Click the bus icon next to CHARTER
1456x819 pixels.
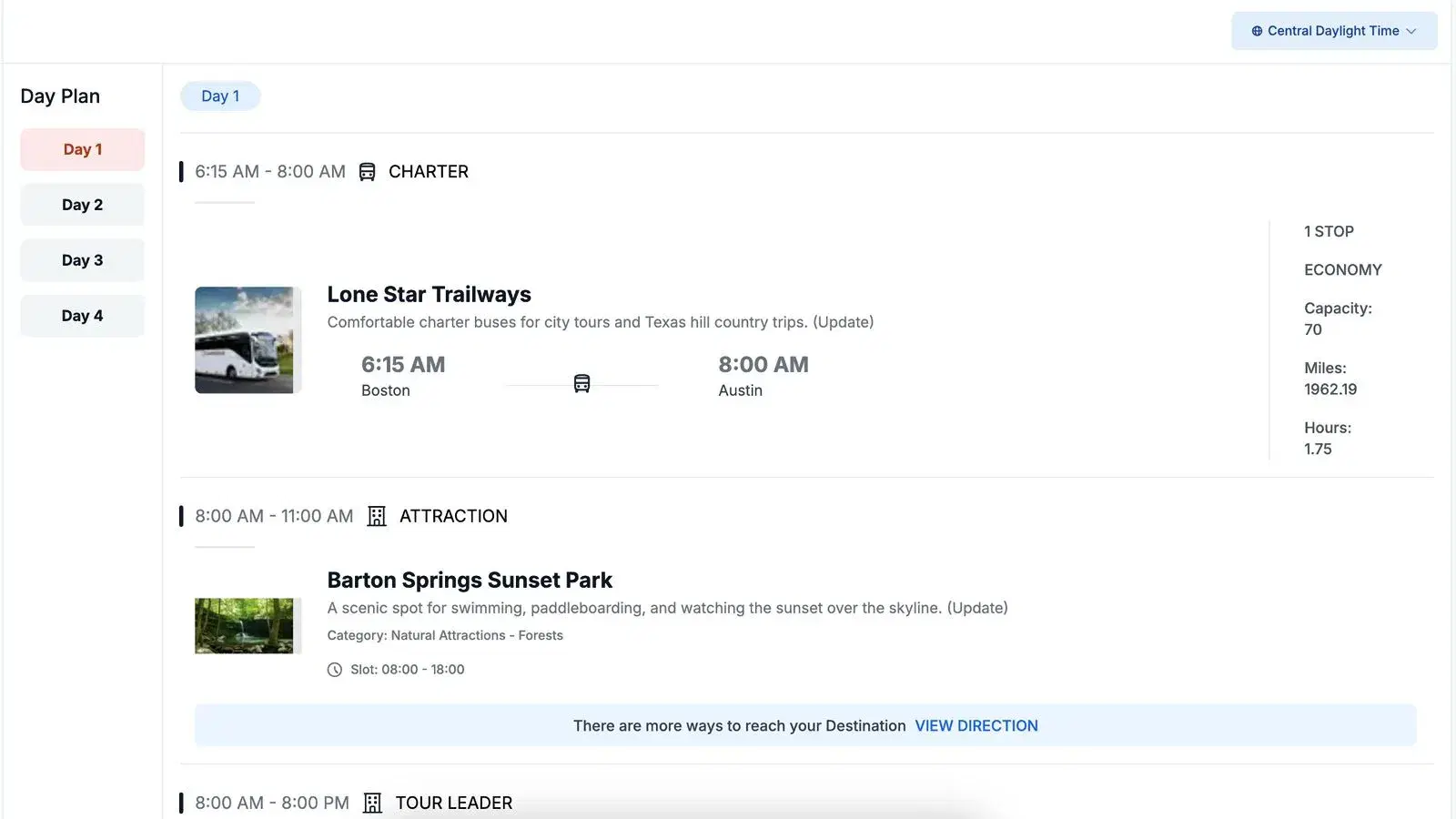click(x=368, y=171)
